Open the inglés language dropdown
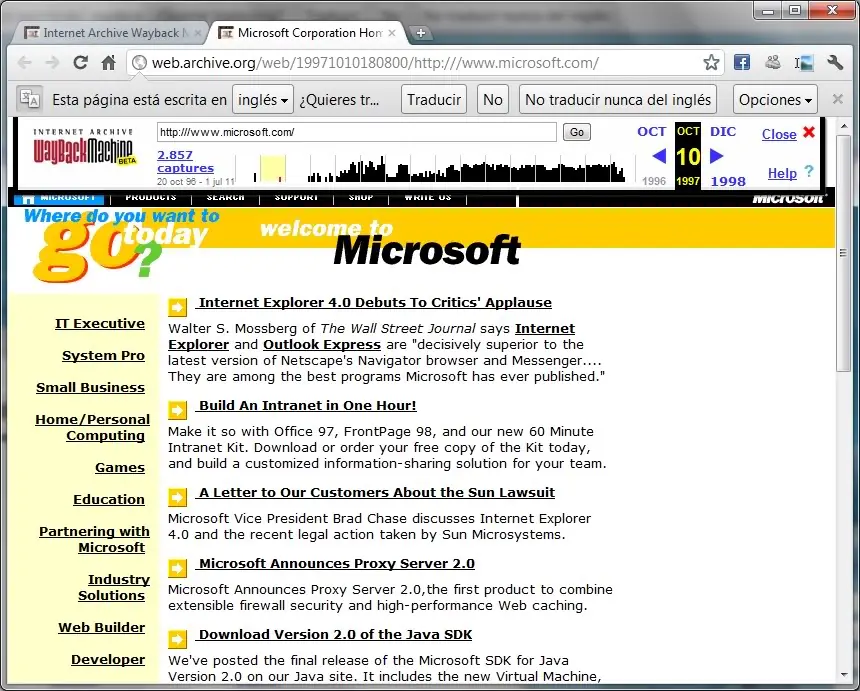The height and width of the screenshot is (691, 860). [263, 99]
